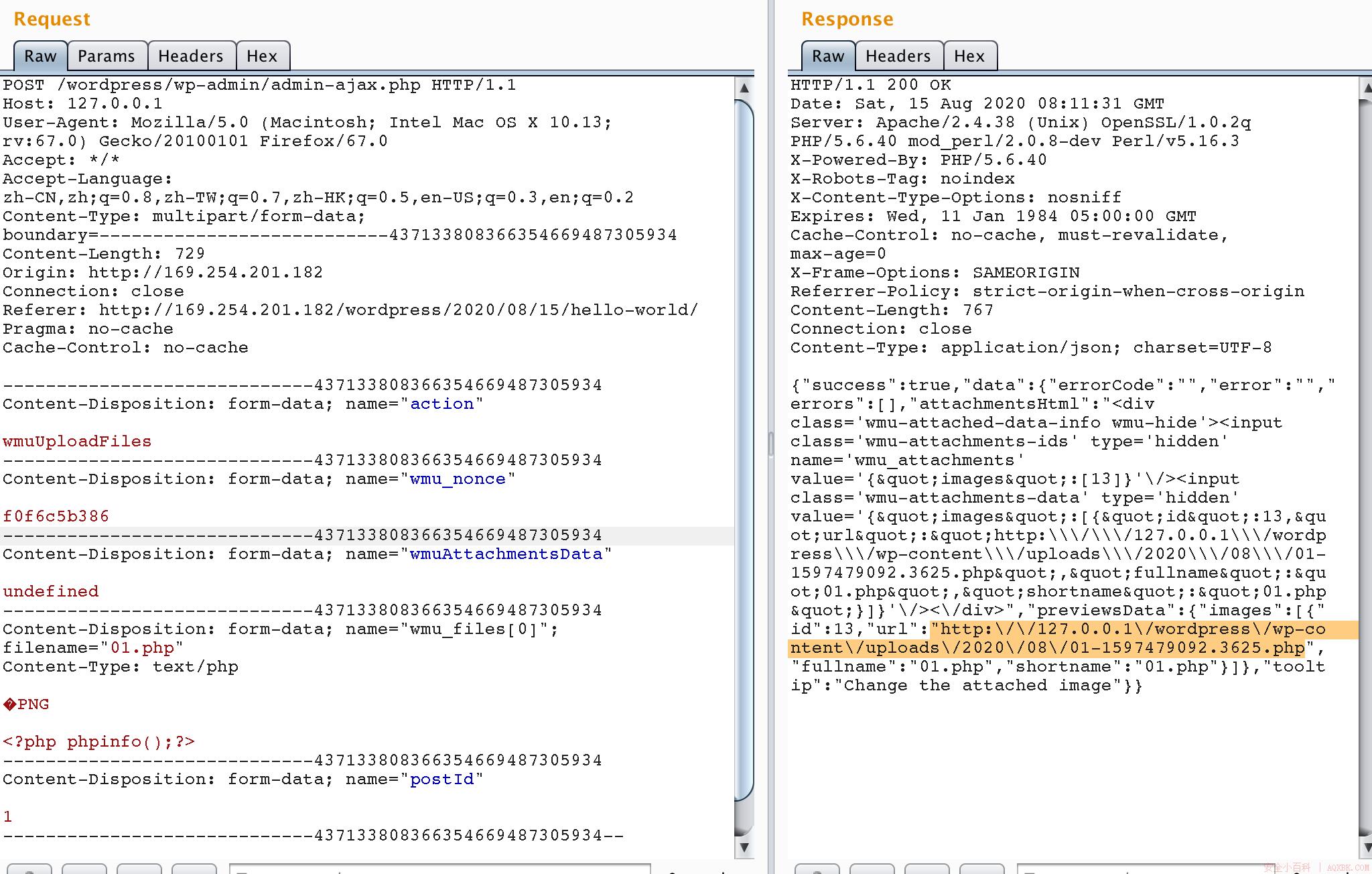This screenshot has height=874, width=1372.
Task: Click the Date: Sat, 15 Aug 2020 header
Action: click(977, 104)
